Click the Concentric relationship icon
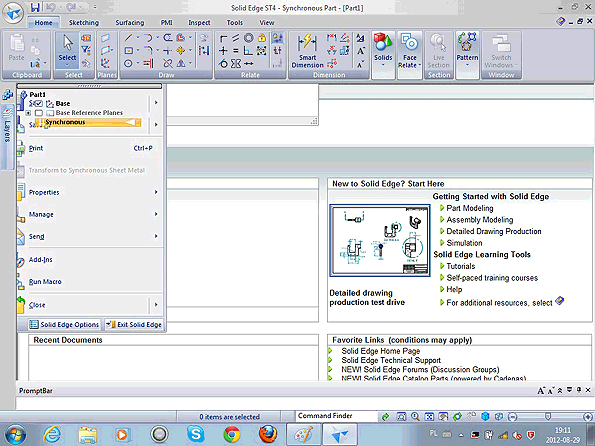The image size is (595, 446). point(249,38)
